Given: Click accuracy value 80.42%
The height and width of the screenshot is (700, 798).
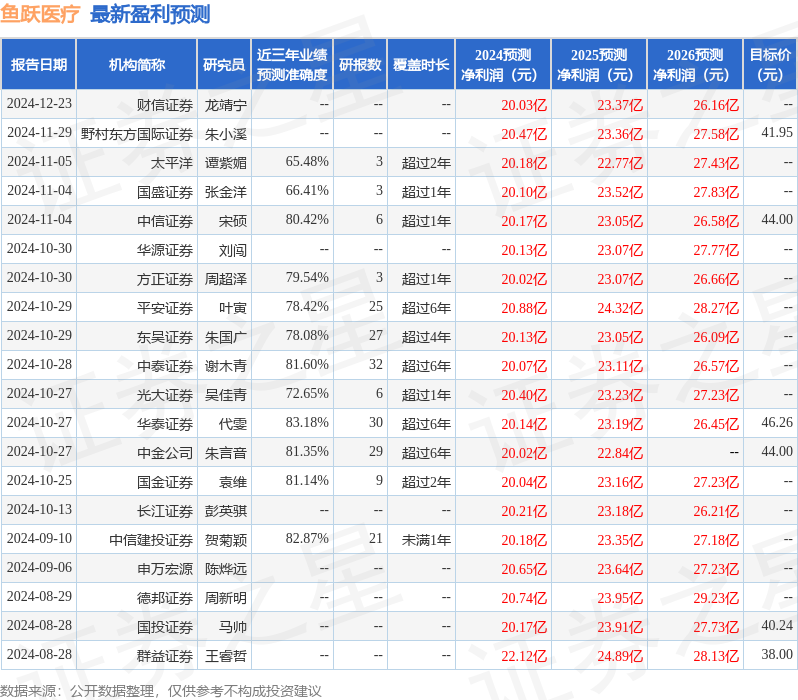Looking at the screenshot, I should pyautogui.click(x=307, y=220).
